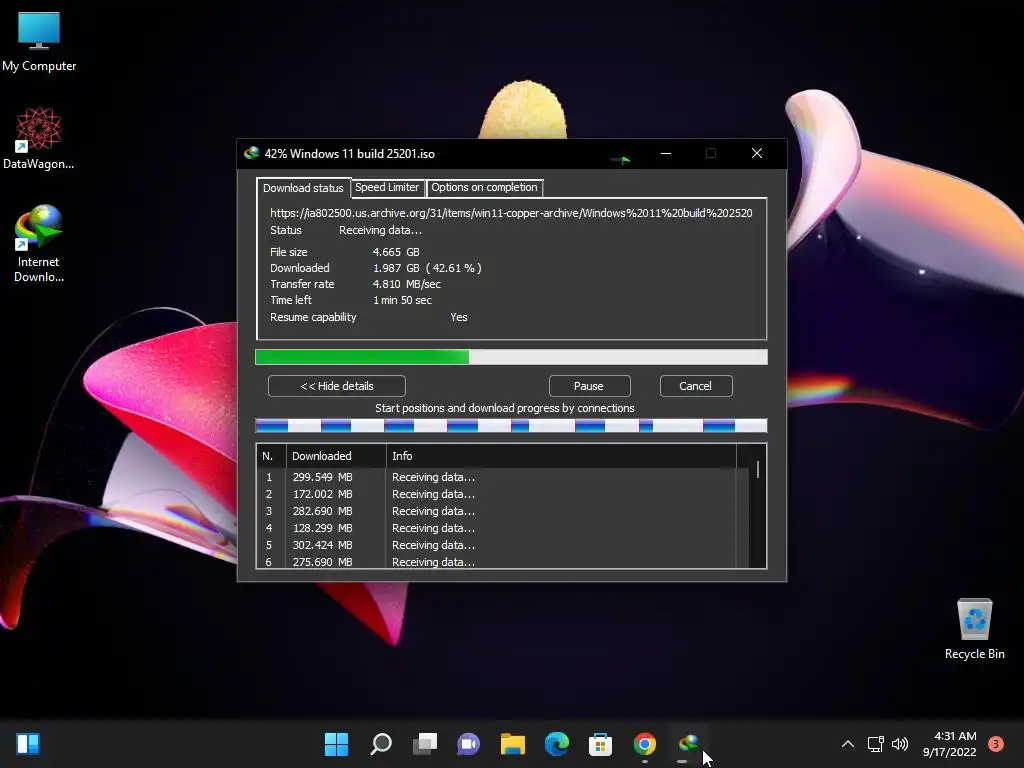Launch Microsoft Edge from taskbar
The height and width of the screenshot is (768, 1024).
(x=557, y=744)
